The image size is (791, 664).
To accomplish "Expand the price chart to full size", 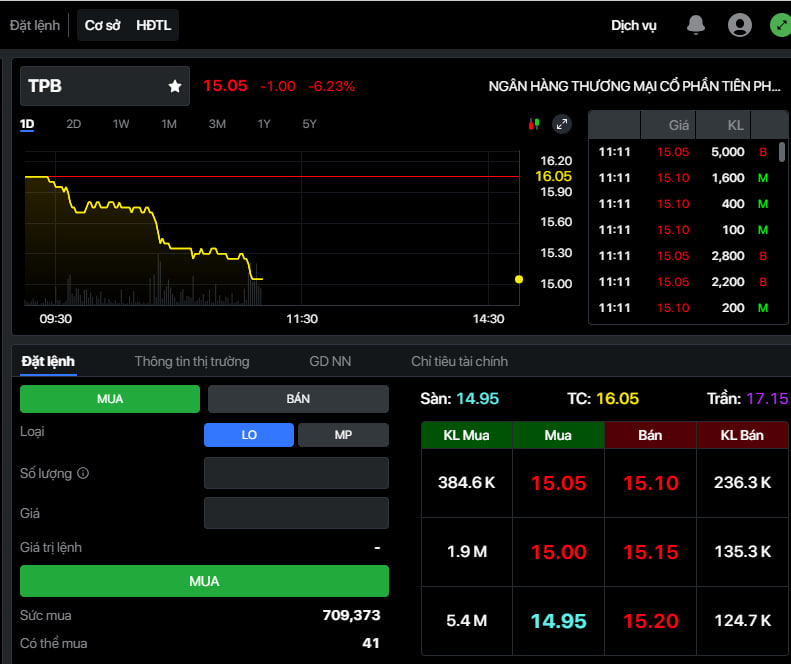I will (562, 124).
